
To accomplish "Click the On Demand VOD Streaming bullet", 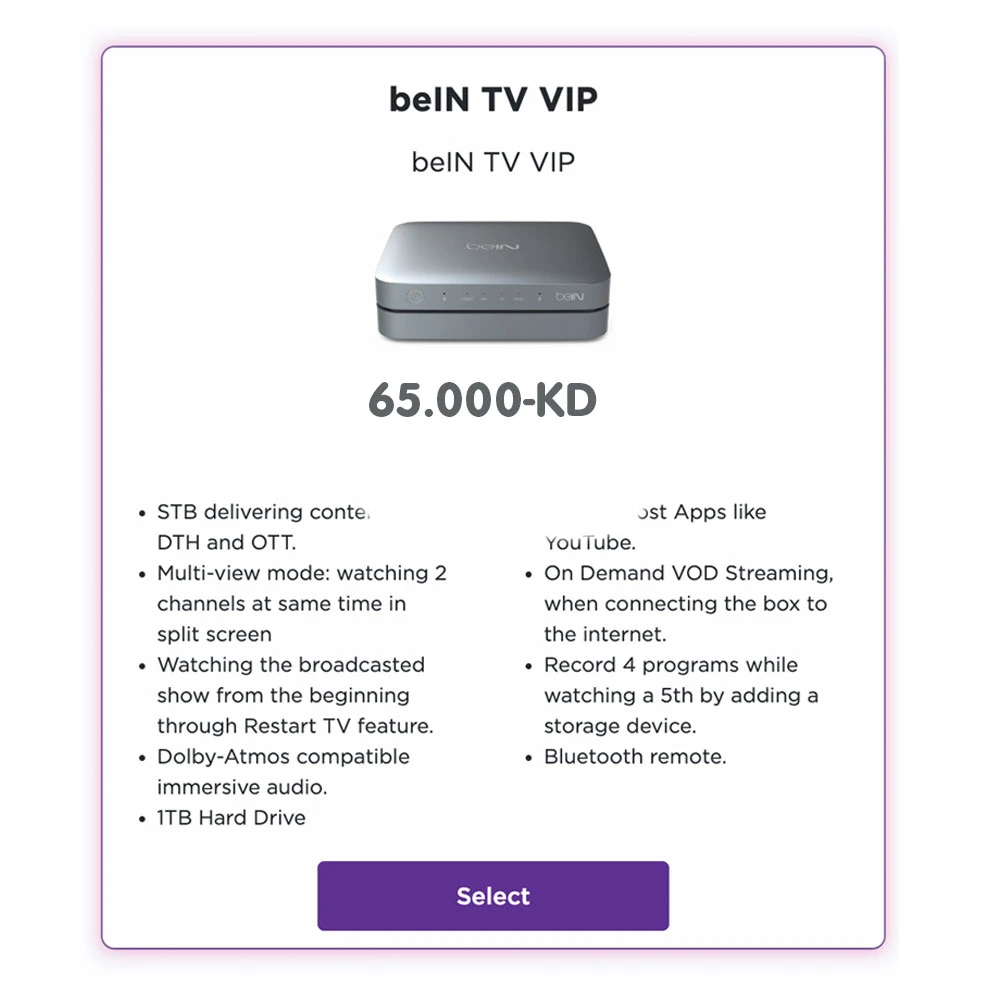I will click(x=689, y=574).
